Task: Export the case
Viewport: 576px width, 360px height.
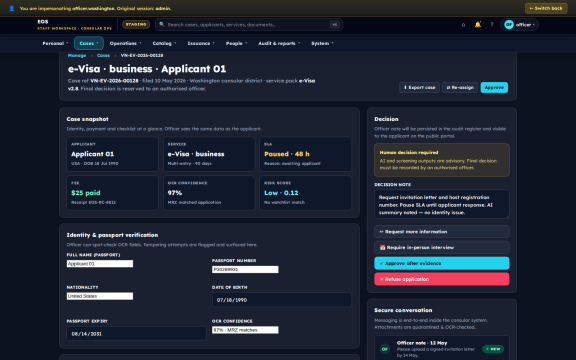Action: click(419, 87)
